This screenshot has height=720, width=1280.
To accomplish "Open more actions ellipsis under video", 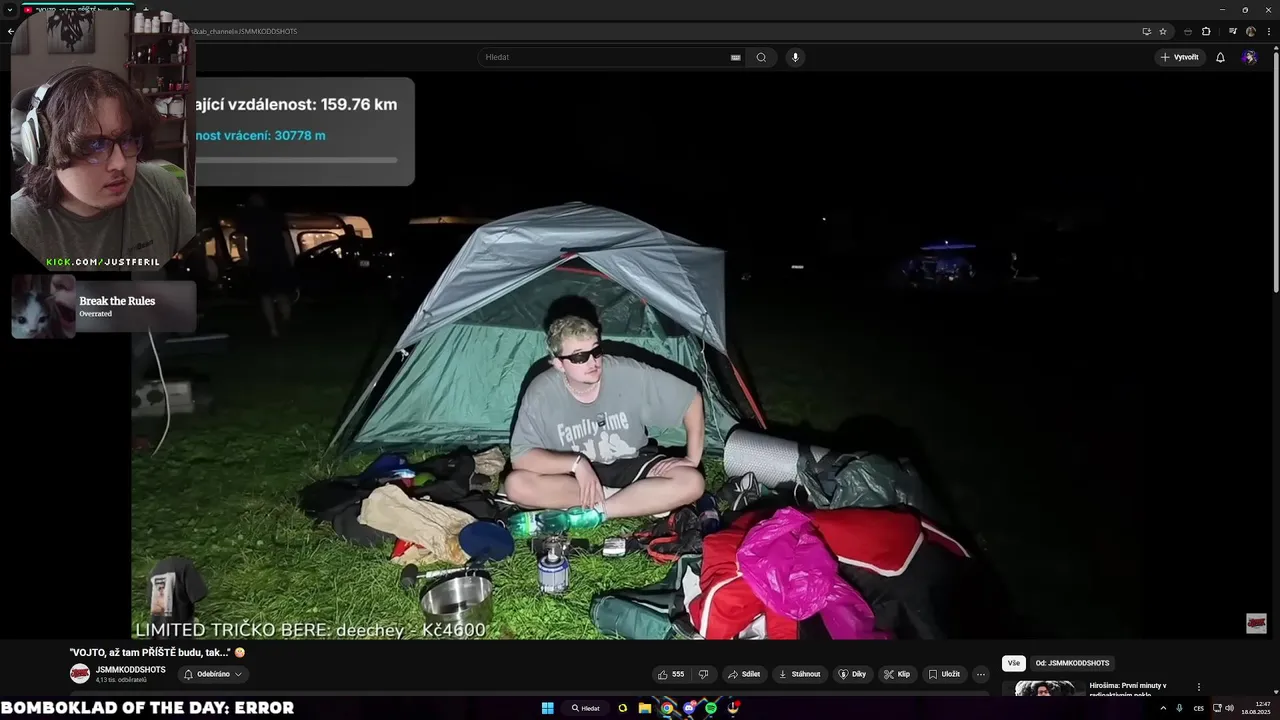I will 980,674.
